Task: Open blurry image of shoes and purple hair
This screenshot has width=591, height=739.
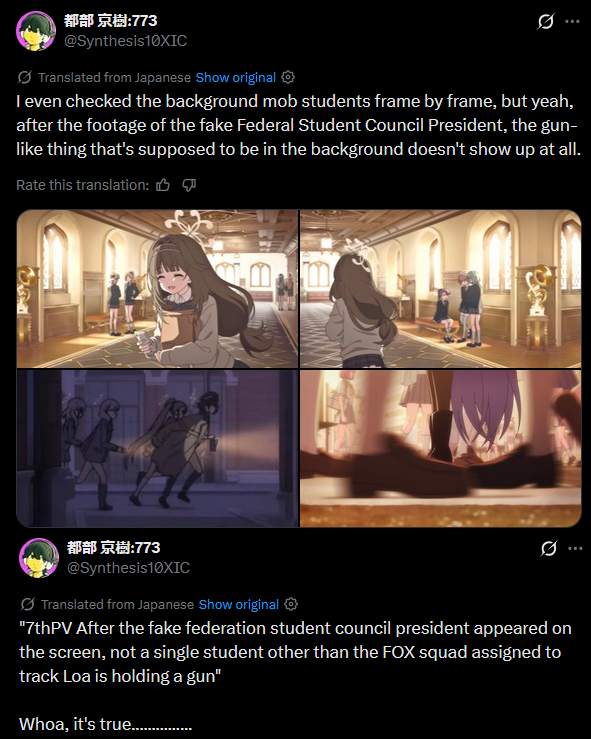Action: pos(441,448)
